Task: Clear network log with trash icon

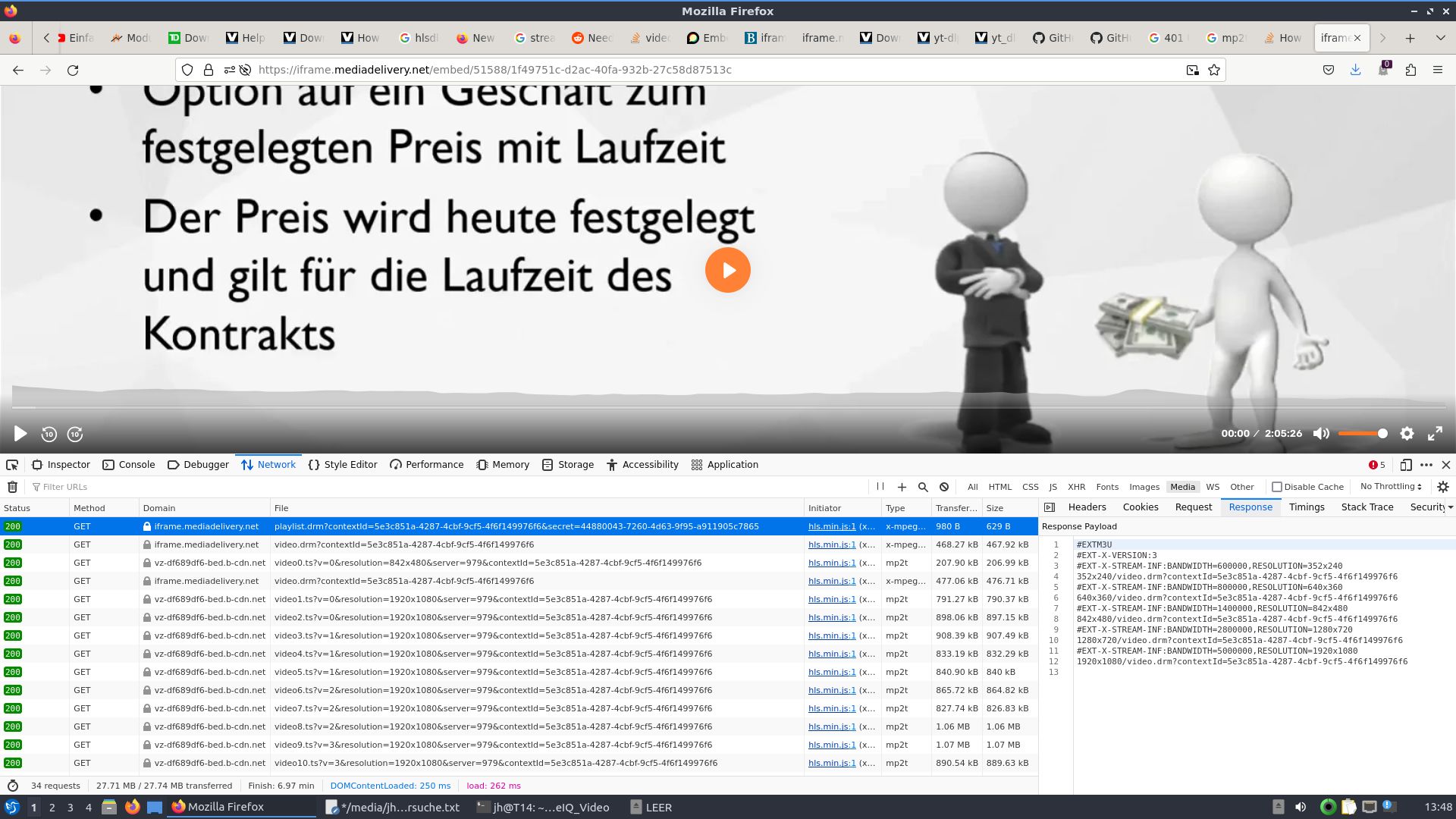Action: (12, 487)
